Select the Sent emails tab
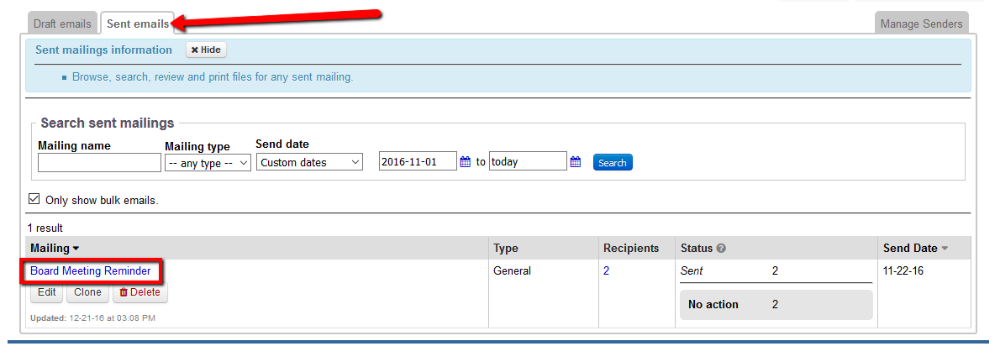Viewport: 1000px width, 362px height. (138, 24)
